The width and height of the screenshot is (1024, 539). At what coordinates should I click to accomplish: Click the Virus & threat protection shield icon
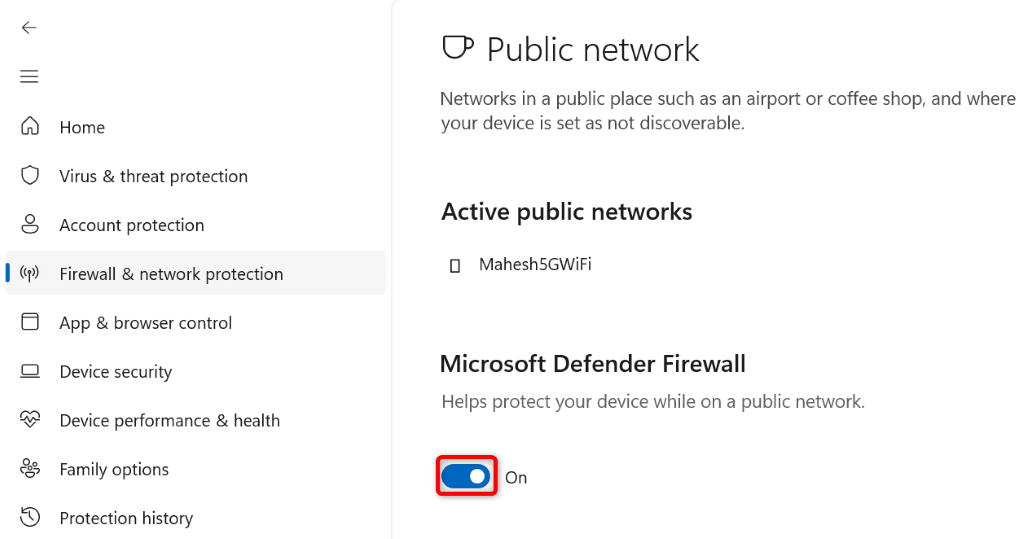click(x=30, y=176)
